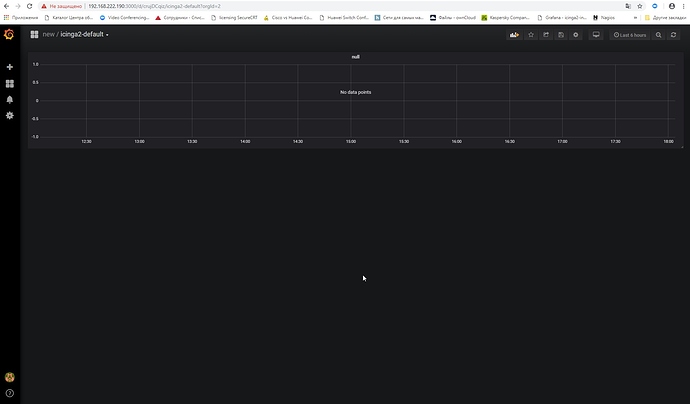Screen dimensions: 690x404
Task: Share the dashboard using the share icon
Action: pyautogui.click(x=546, y=35)
